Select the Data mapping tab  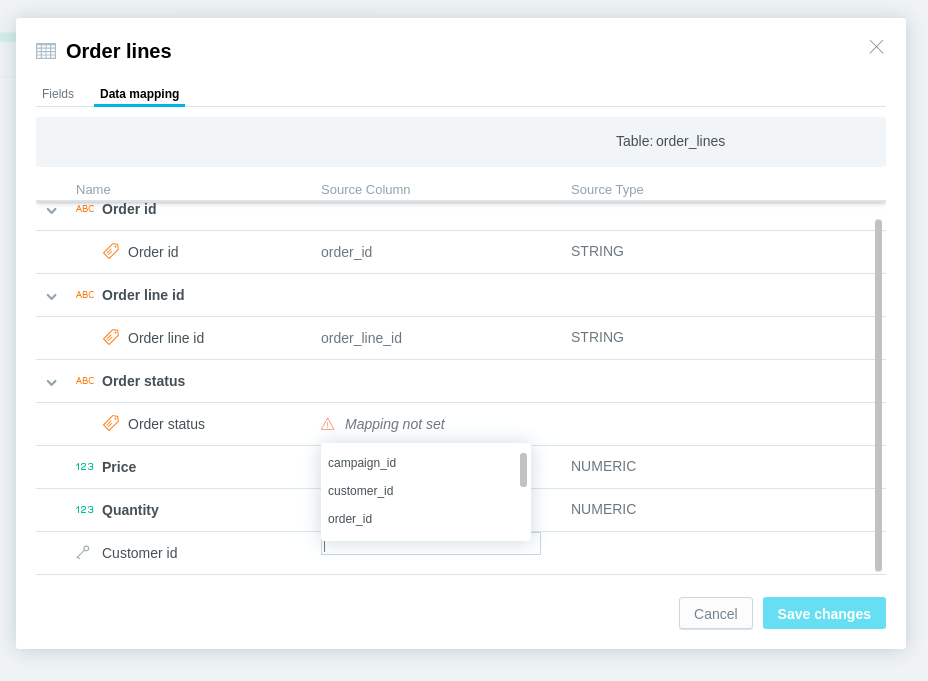pyautogui.click(x=140, y=93)
